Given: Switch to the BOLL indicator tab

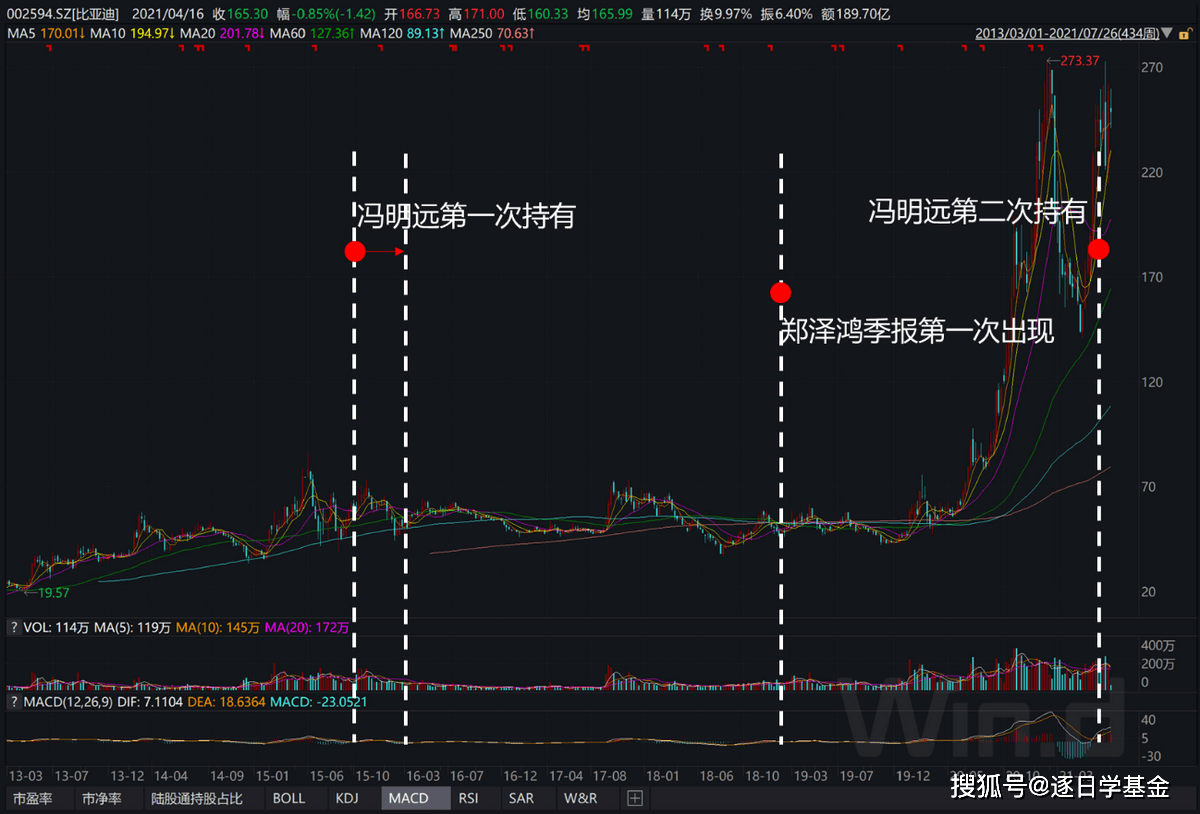Looking at the screenshot, I should tap(289, 798).
